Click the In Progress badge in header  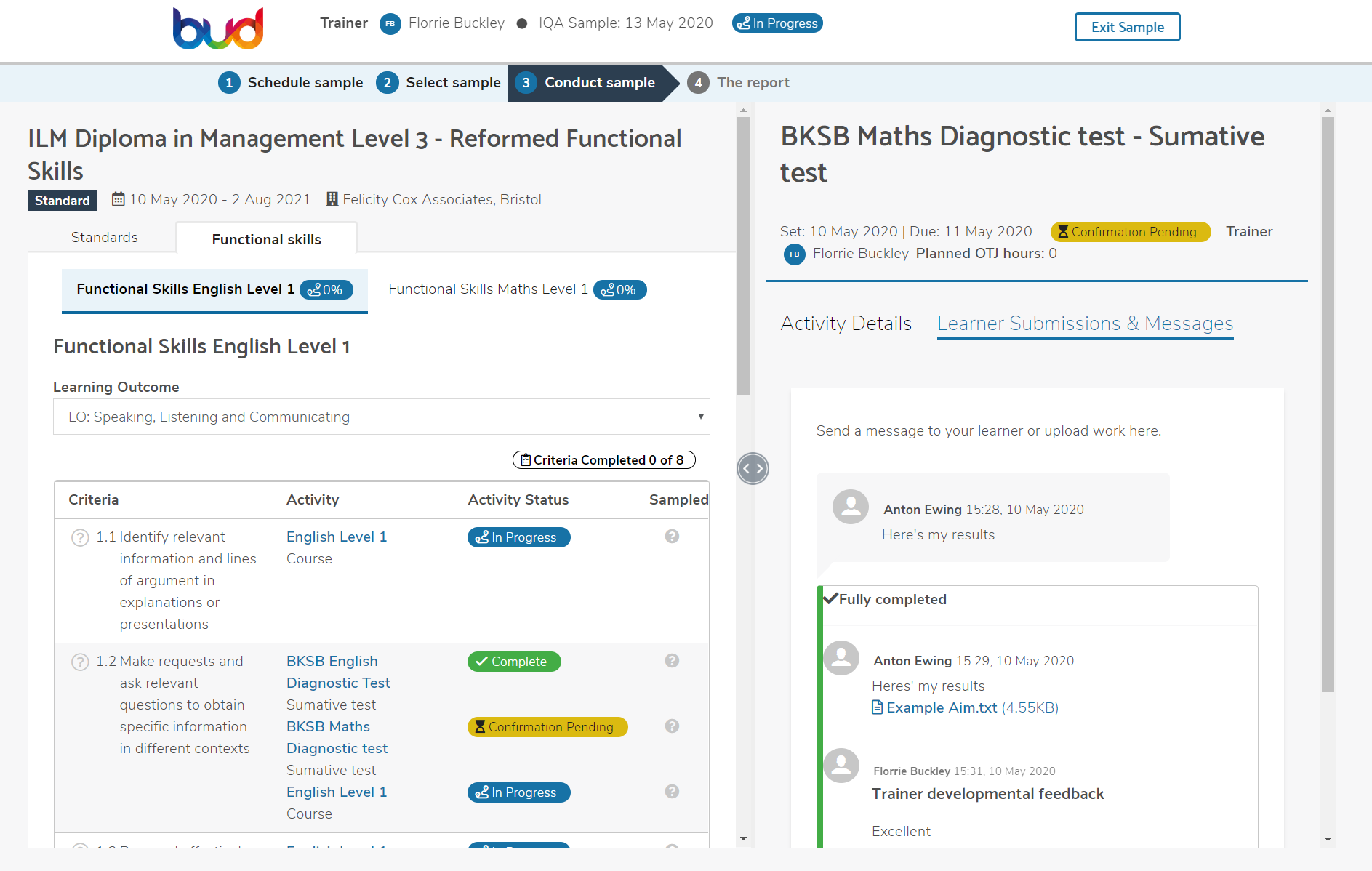coord(777,23)
